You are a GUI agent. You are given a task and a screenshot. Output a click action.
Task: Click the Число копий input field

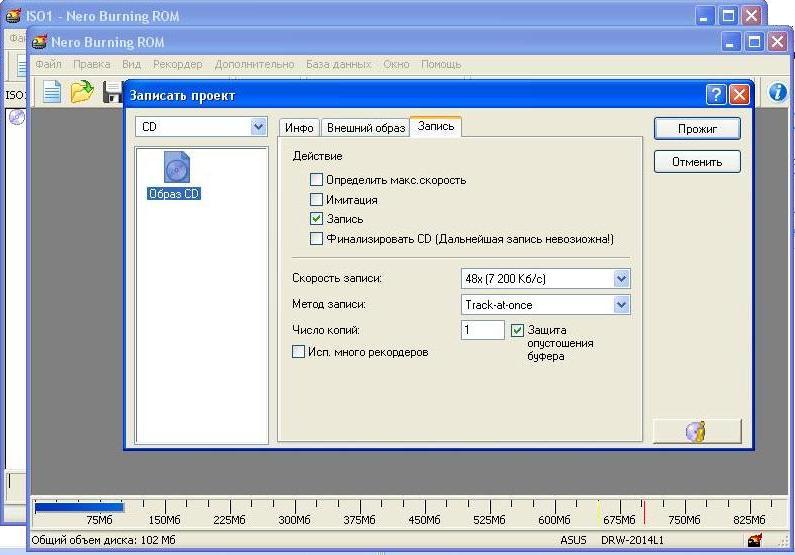click(x=482, y=330)
